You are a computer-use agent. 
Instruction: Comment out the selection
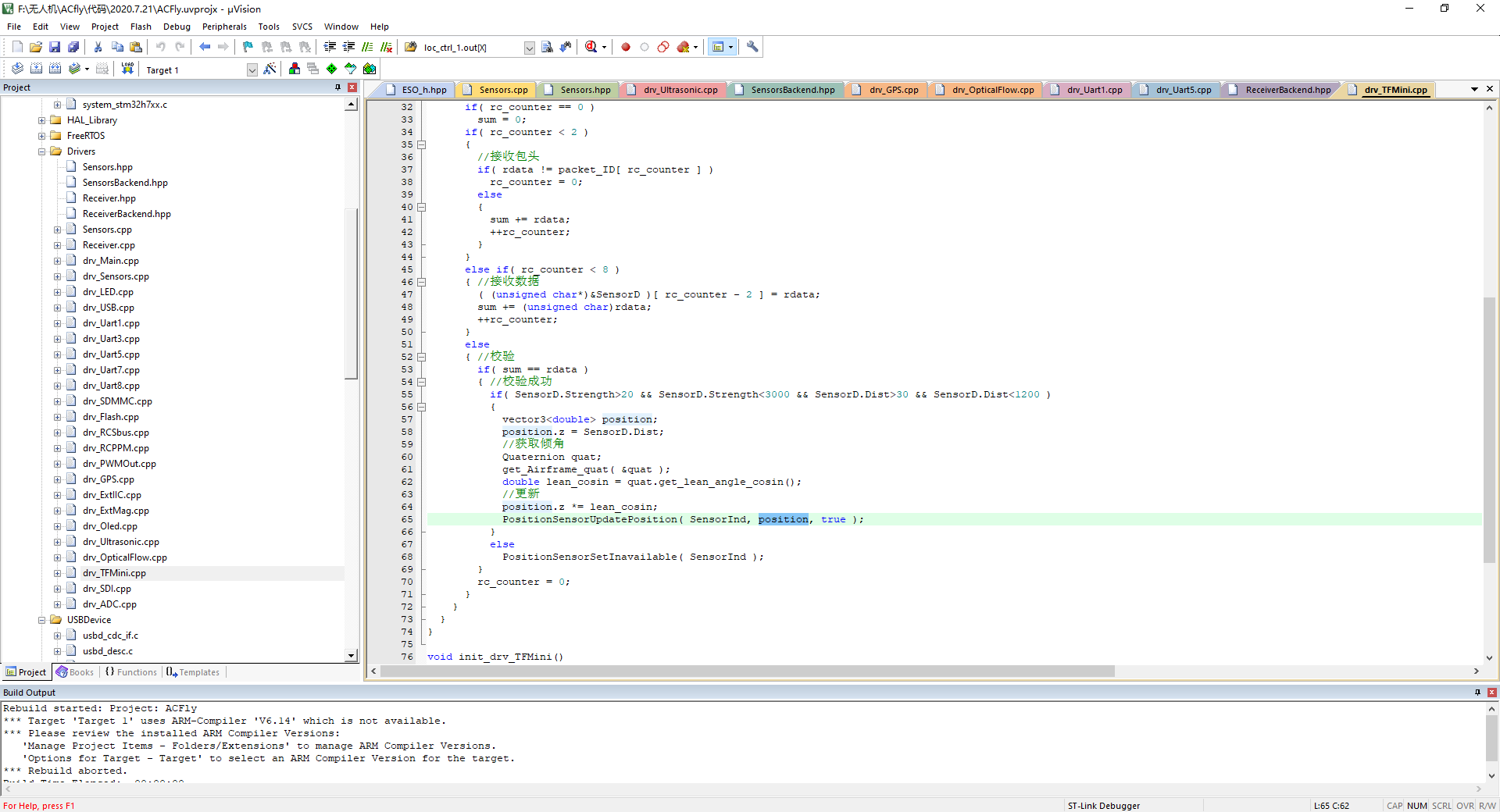367,47
